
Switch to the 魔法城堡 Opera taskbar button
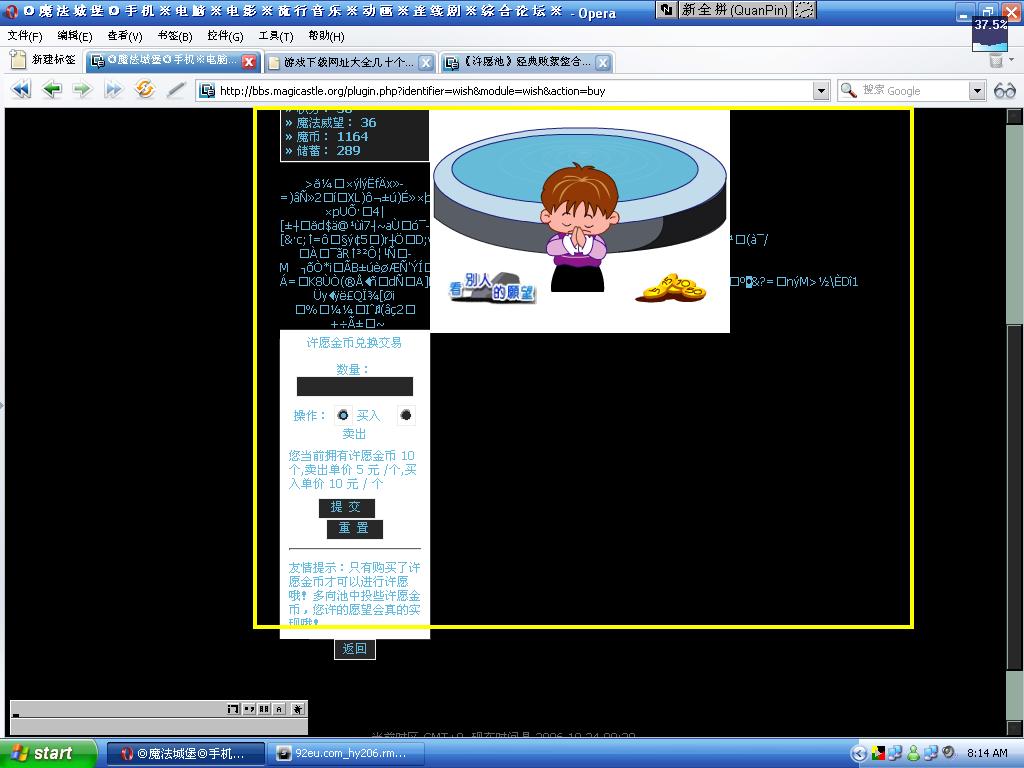pyautogui.click(x=185, y=754)
